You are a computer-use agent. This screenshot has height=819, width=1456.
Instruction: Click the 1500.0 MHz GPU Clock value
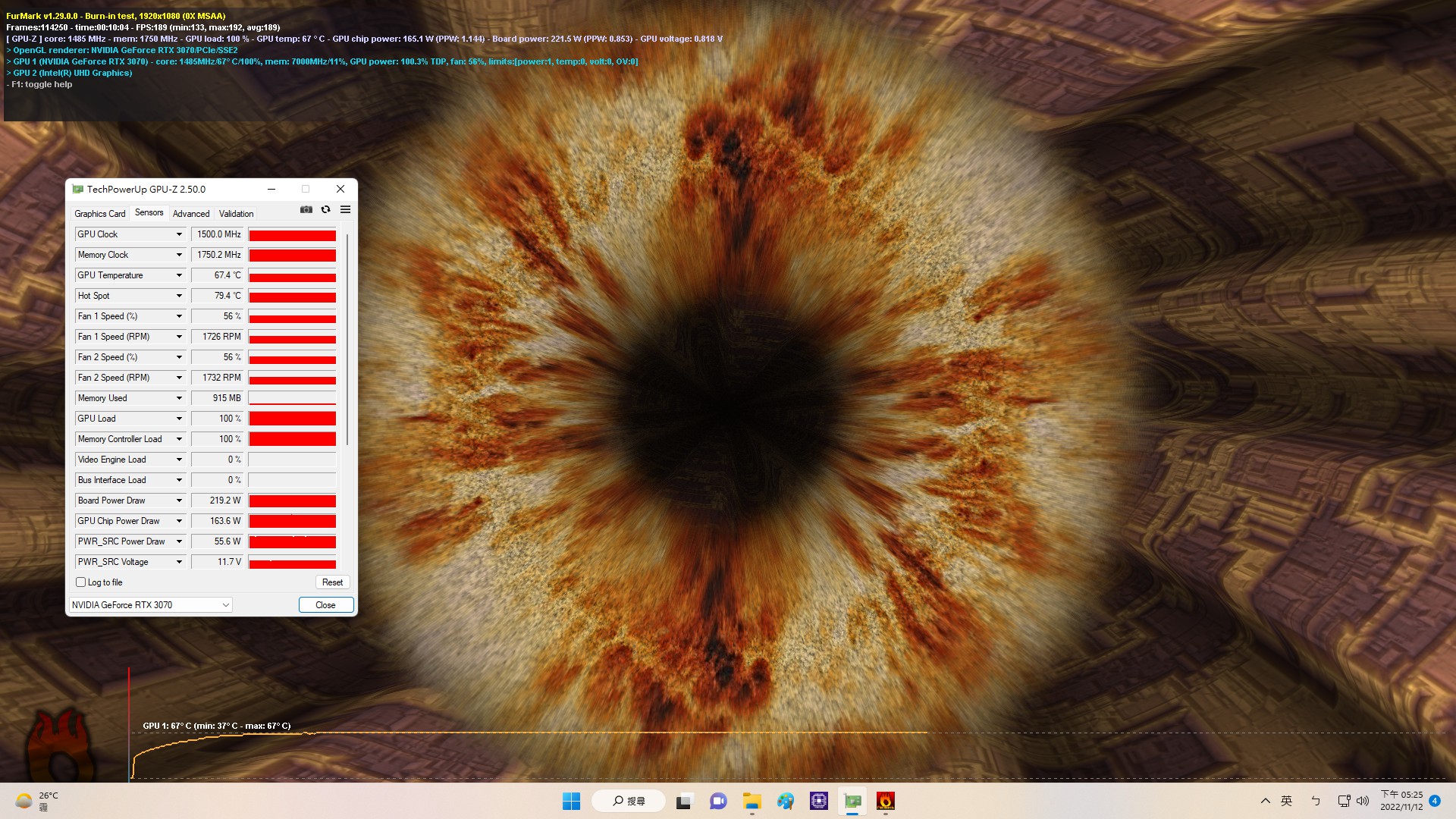point(218,234)
